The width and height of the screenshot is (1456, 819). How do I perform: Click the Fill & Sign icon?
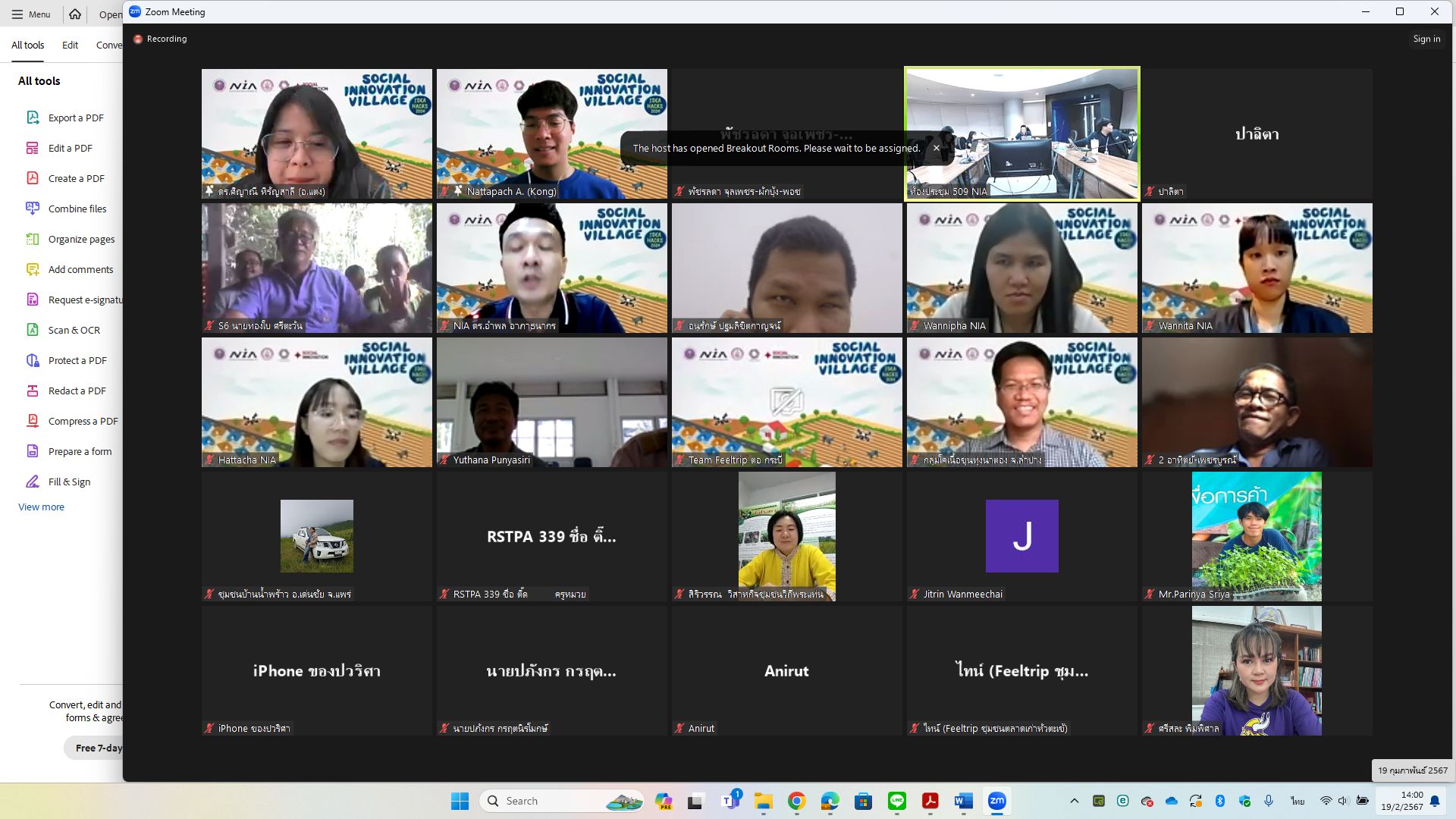tap(33, 482)
